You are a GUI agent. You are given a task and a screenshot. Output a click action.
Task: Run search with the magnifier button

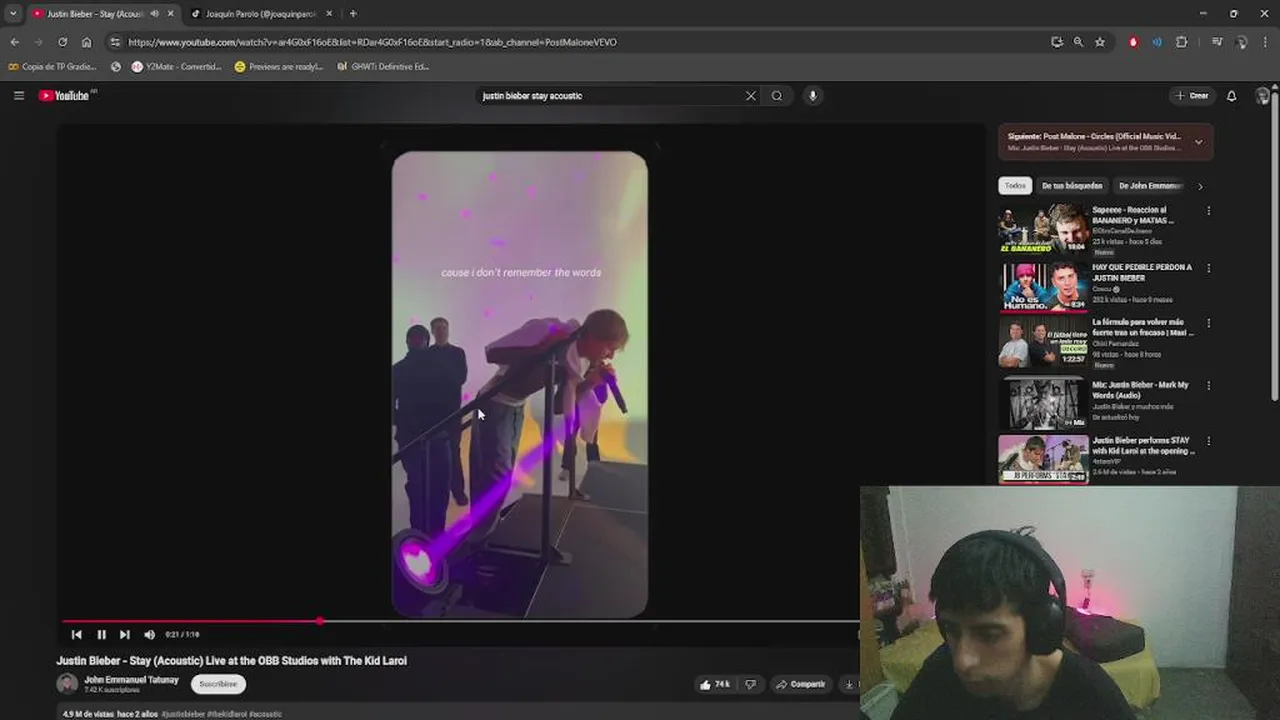(777, 96)
